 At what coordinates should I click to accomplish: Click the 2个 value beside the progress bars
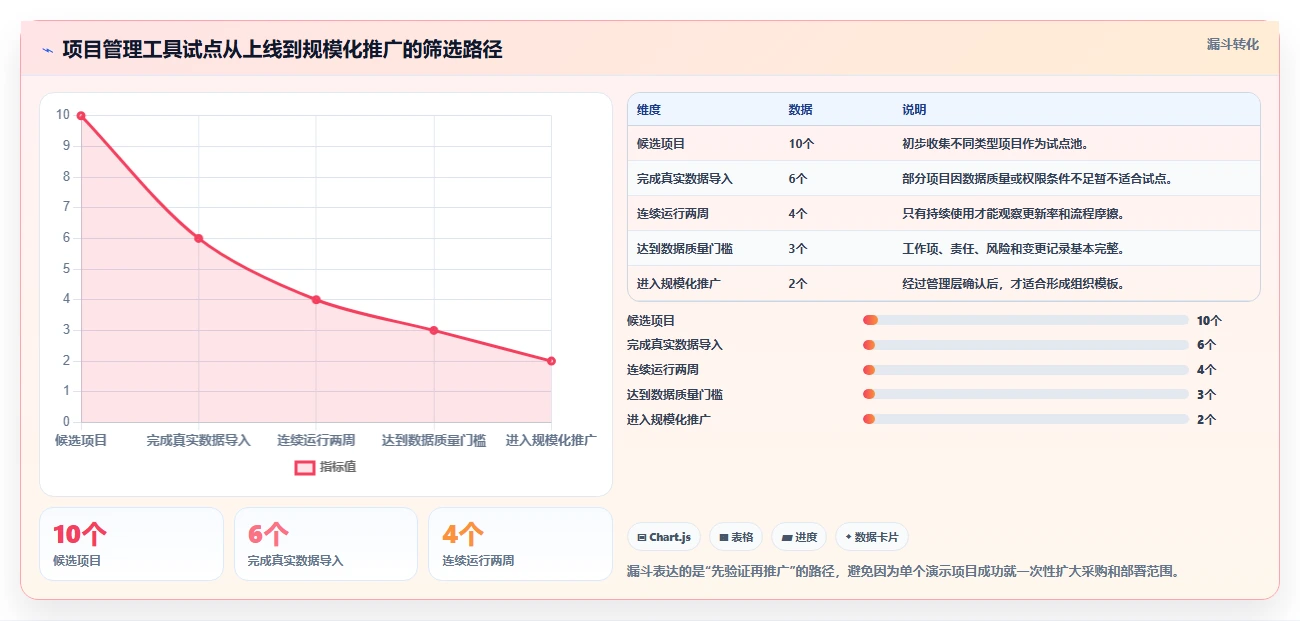(1206, 420)
